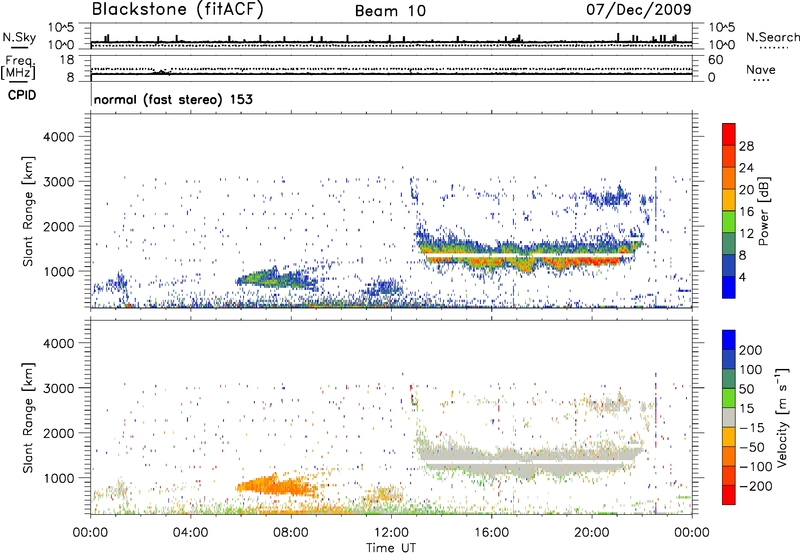Click the '18' tick on frequency axis
The height and width of the screenshot is (554, 800).
point(67,60)
